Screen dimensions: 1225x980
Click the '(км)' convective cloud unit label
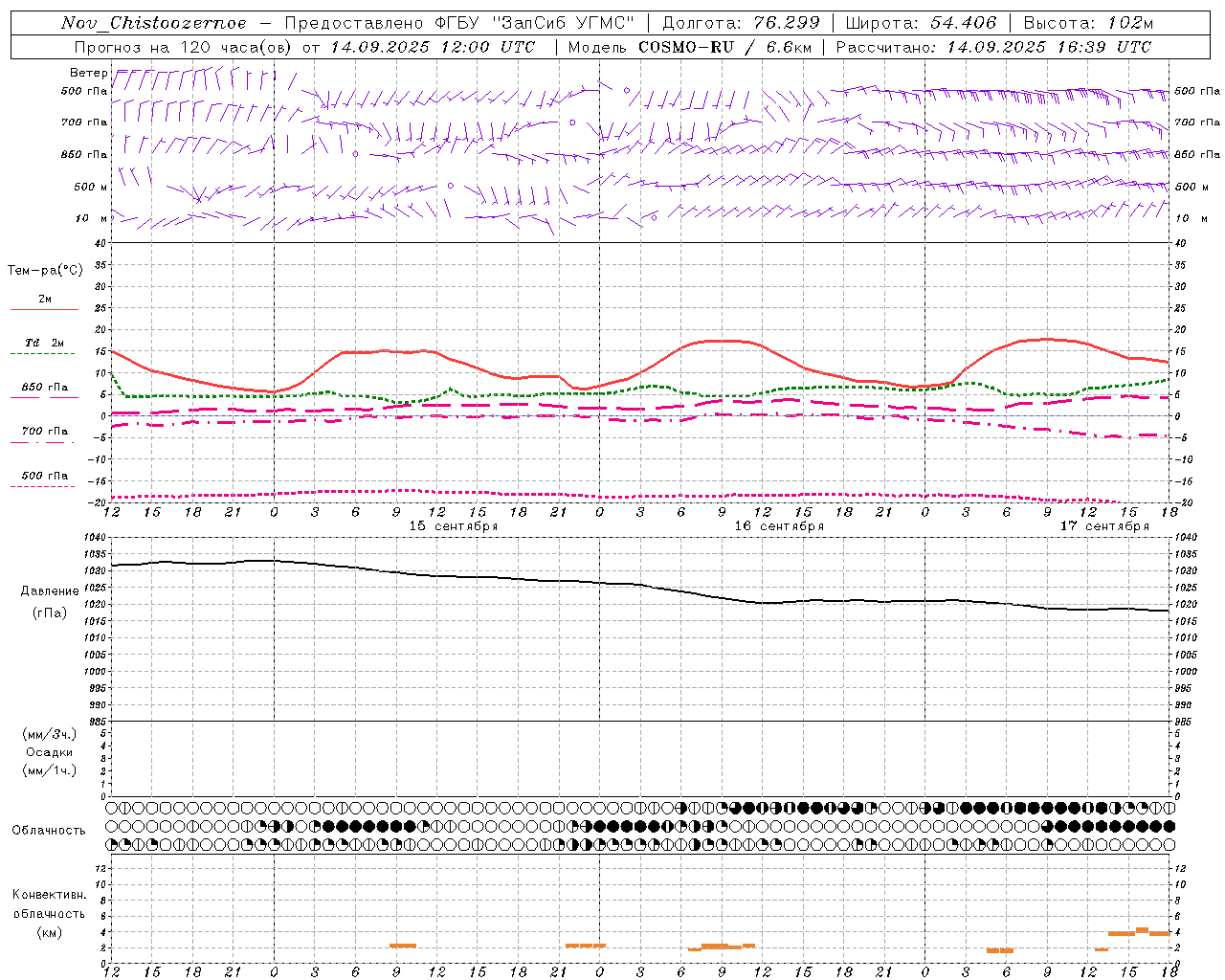tap(49, 931)
